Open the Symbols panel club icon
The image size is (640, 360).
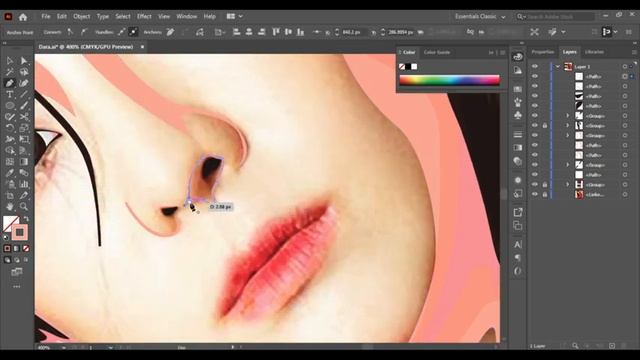click(x=518, y=115)
